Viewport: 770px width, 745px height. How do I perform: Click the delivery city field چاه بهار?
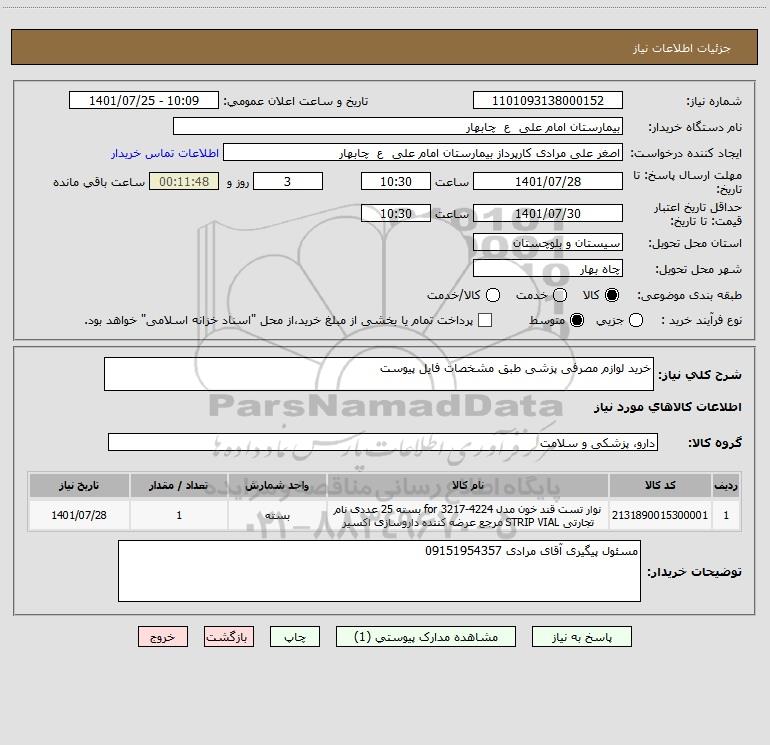[x=548, y=268]
